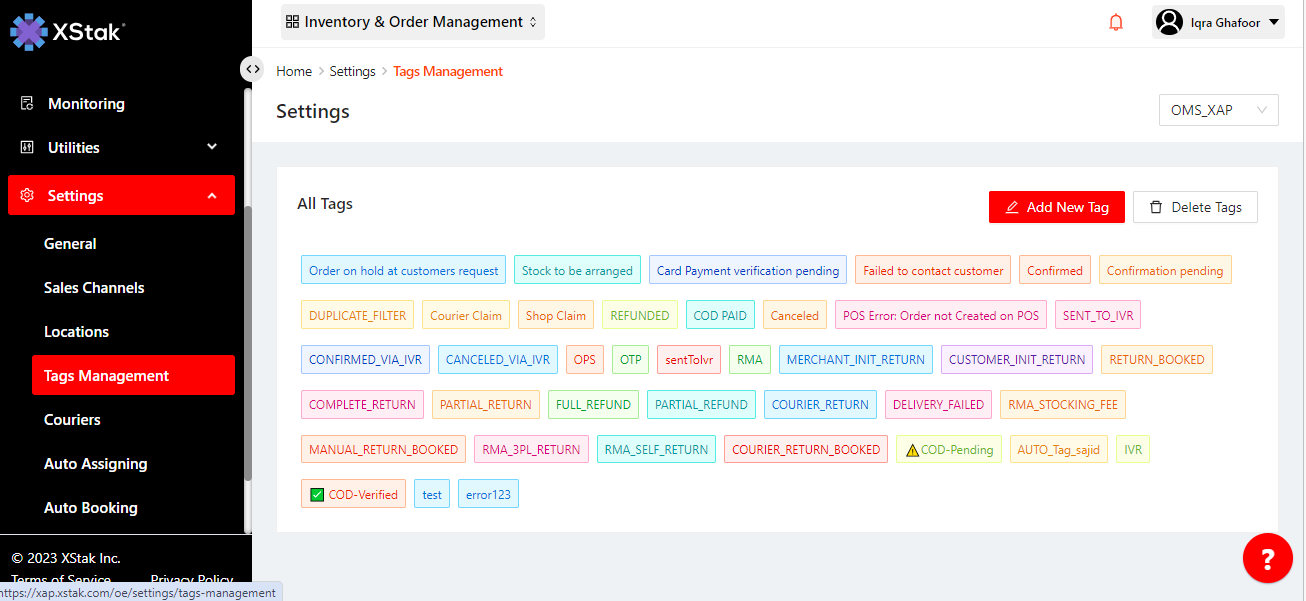Collapse the Settings menu chevron
This screenshot has width=1306, height=601.
[x=212, y=196]
